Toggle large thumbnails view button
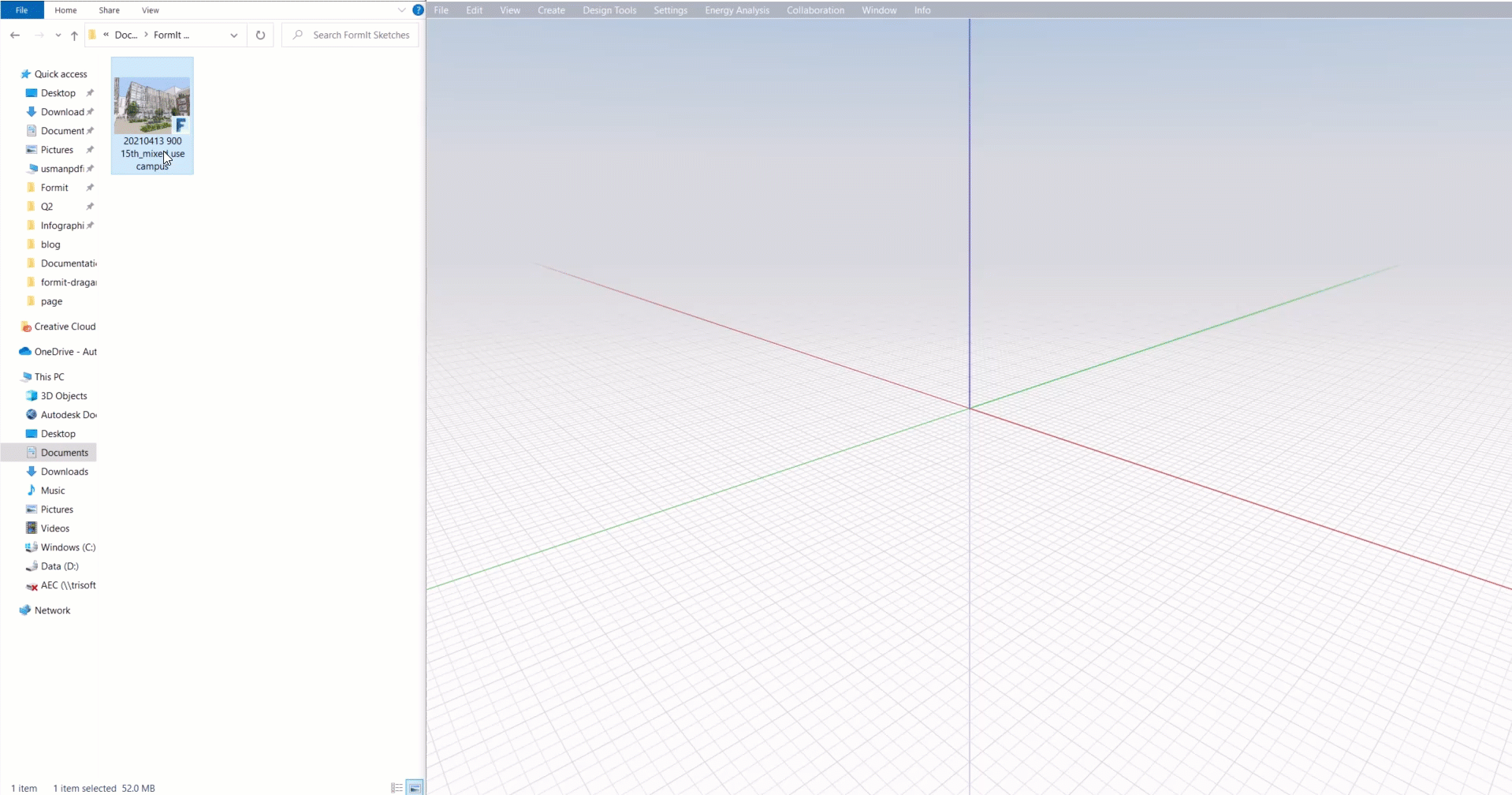This screenshot has height=795, width=1512. 415,787
